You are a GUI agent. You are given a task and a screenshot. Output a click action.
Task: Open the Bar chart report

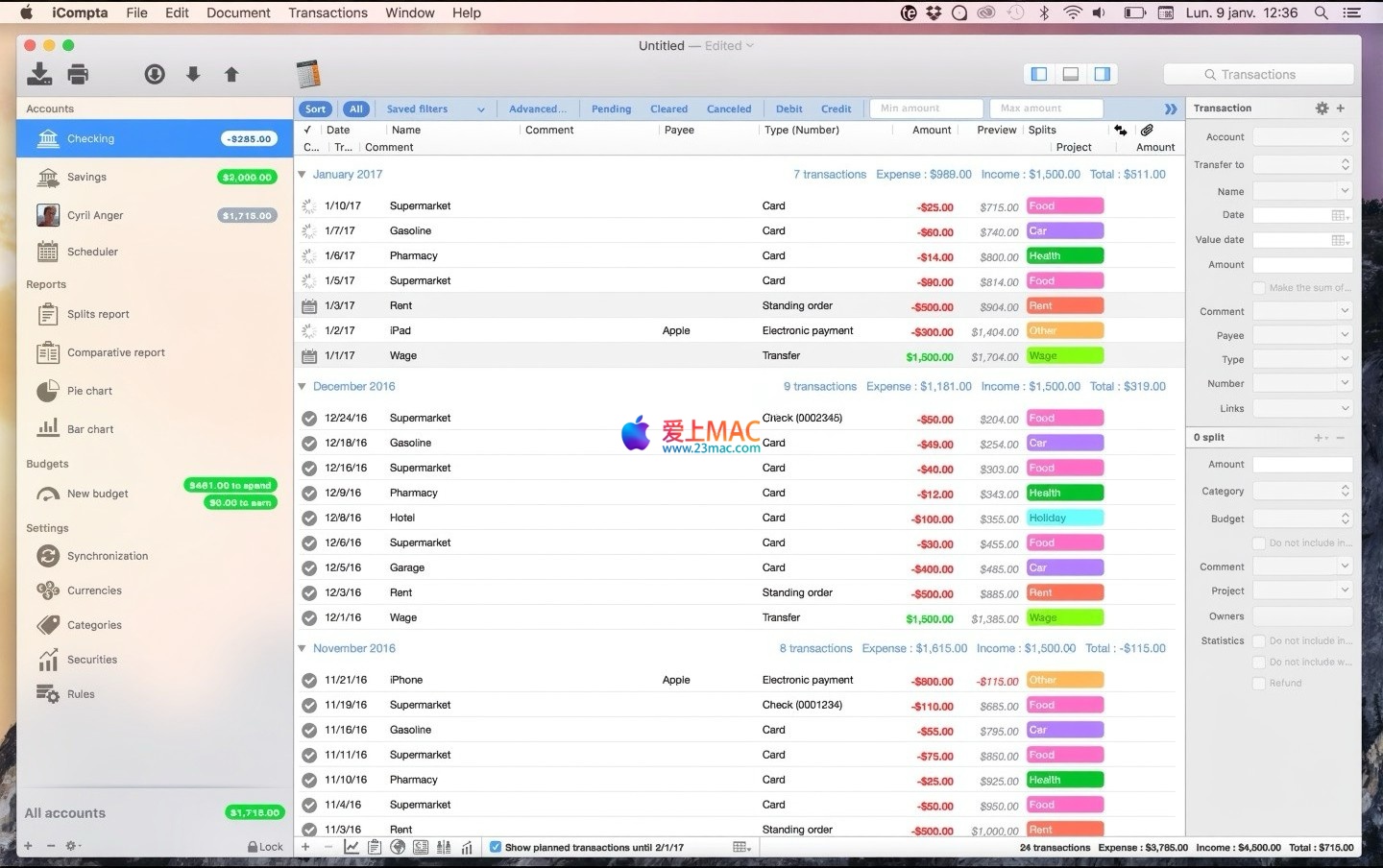pyautogui.click(x=89, y=429)
